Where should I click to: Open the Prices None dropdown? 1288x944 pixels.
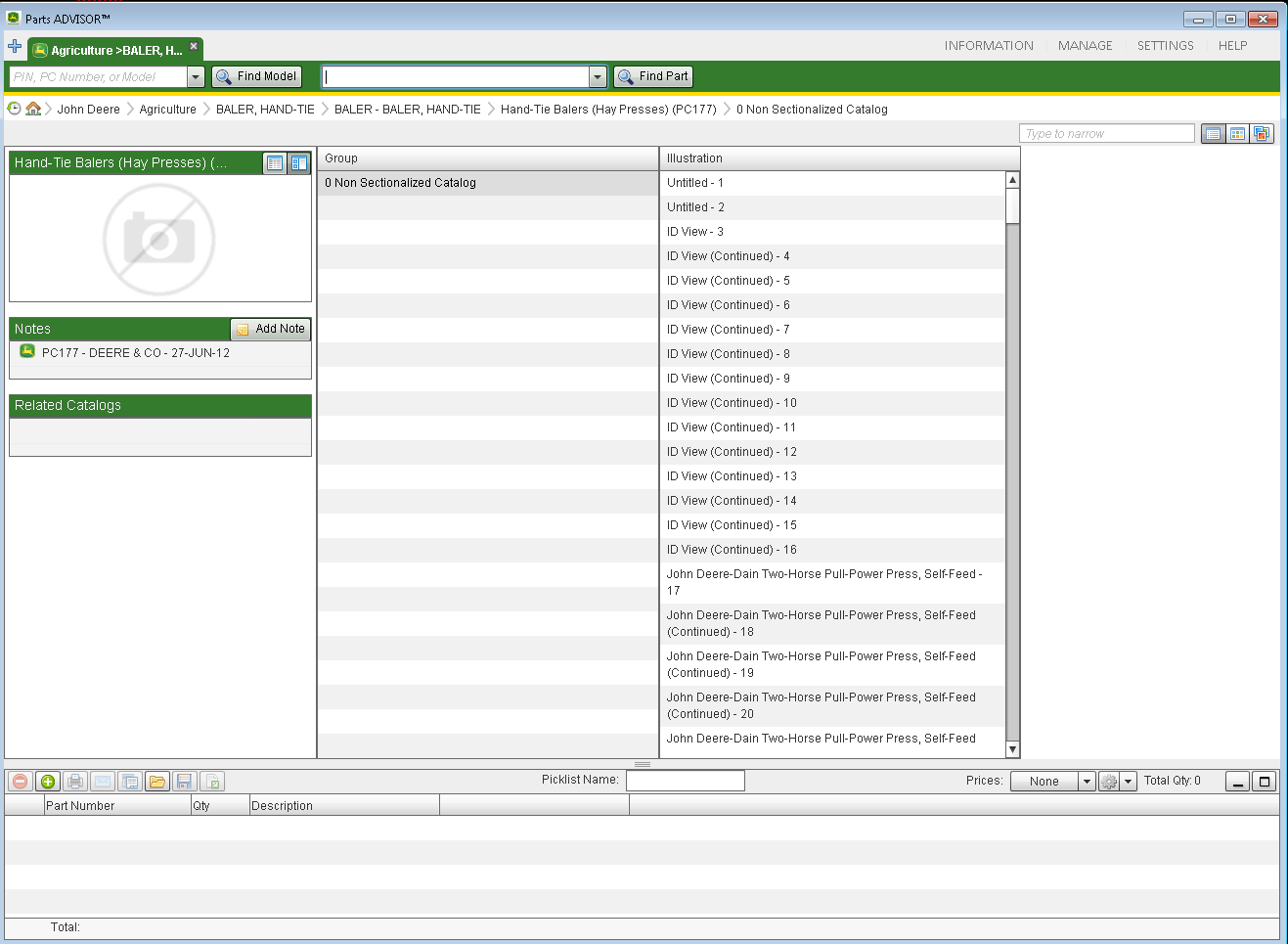1052,781
